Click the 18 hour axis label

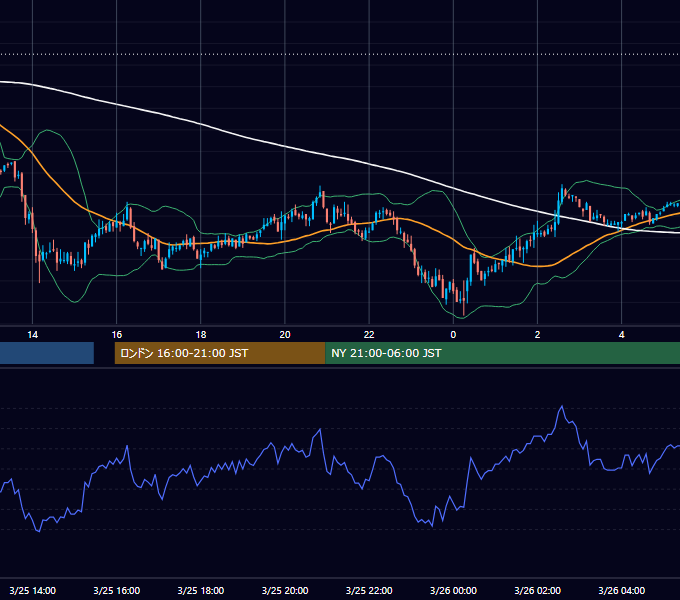coord(201,335)
